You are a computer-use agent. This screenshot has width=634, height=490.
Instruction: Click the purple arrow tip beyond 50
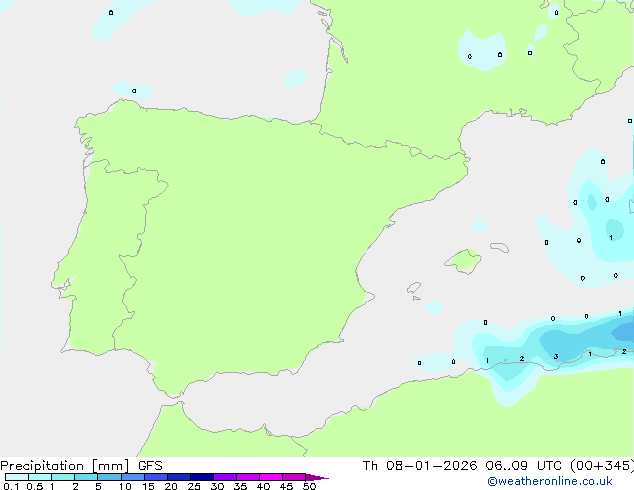click(x=317, y=477)
